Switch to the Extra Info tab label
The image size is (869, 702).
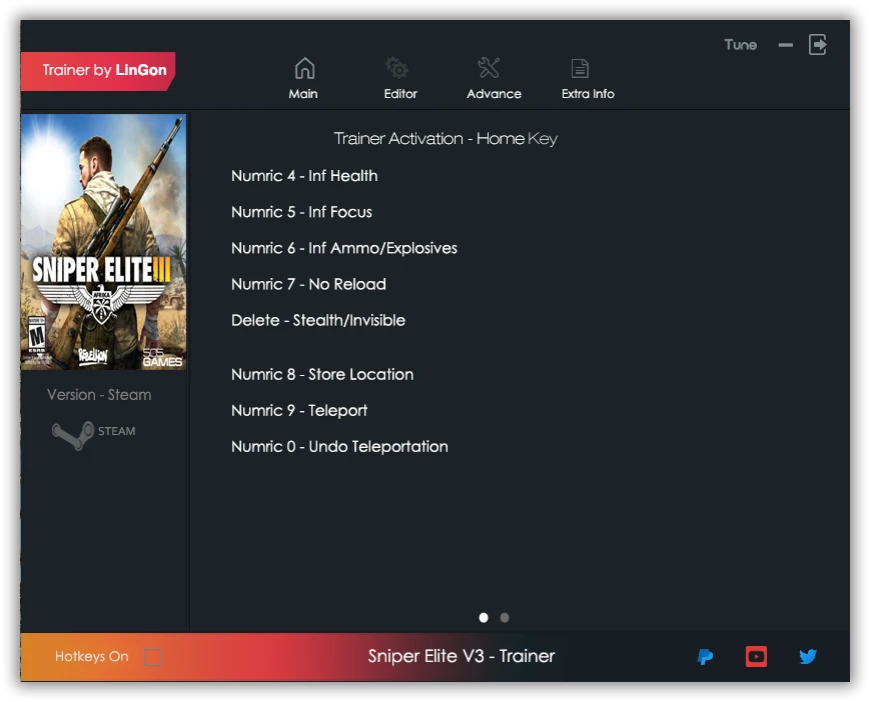coord(588,94)
